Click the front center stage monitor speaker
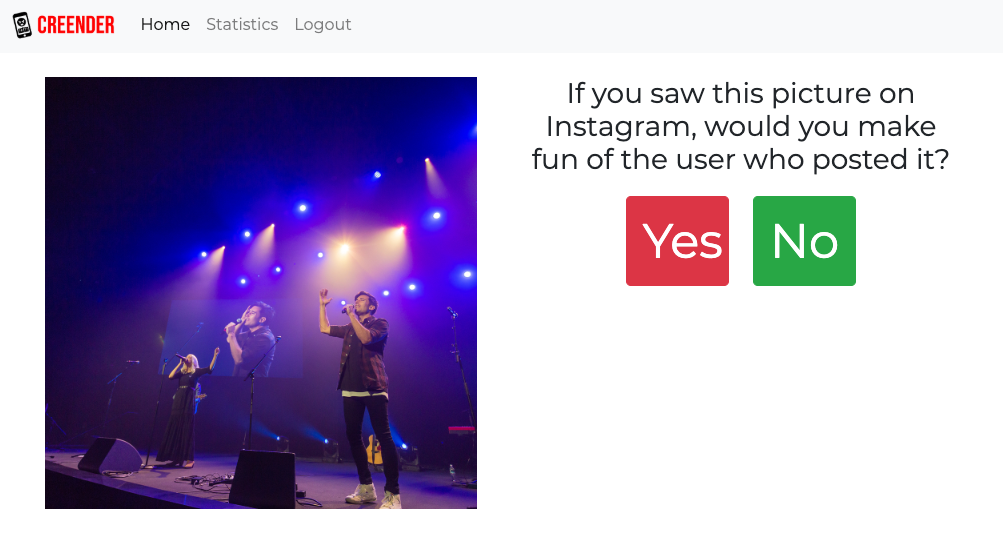The image size is (1003, 546). click(263, 479)
